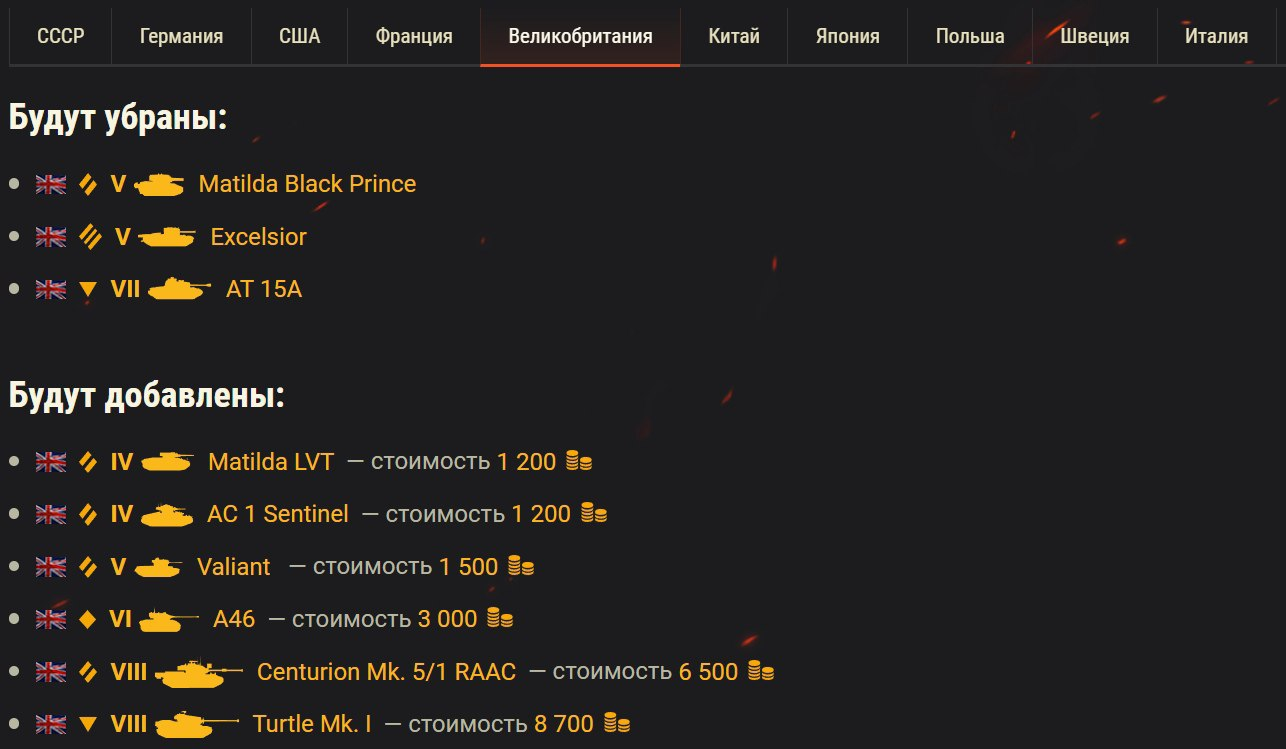Open the AC 1 Sentinel tank link

coord(278,514)
